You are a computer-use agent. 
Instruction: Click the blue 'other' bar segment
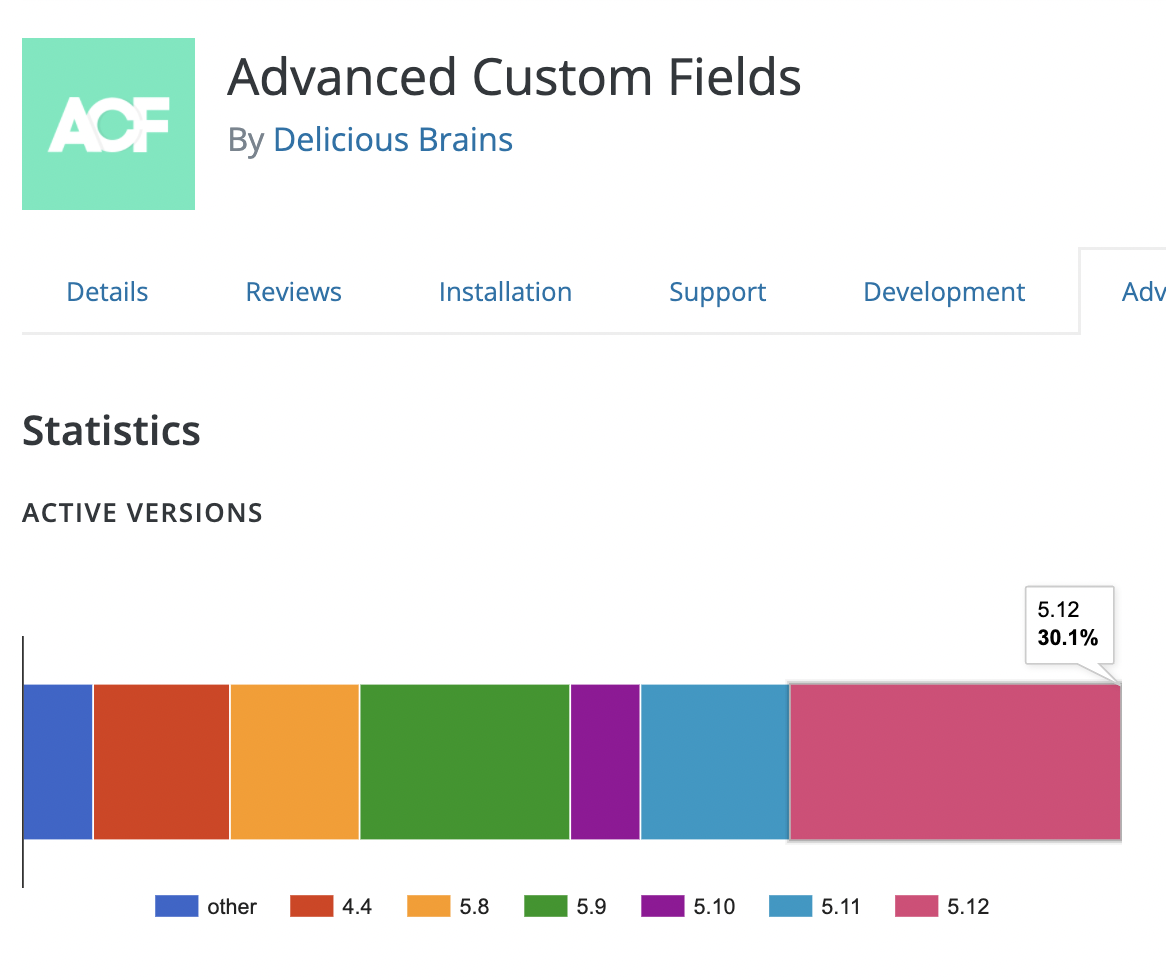point(57,761)
